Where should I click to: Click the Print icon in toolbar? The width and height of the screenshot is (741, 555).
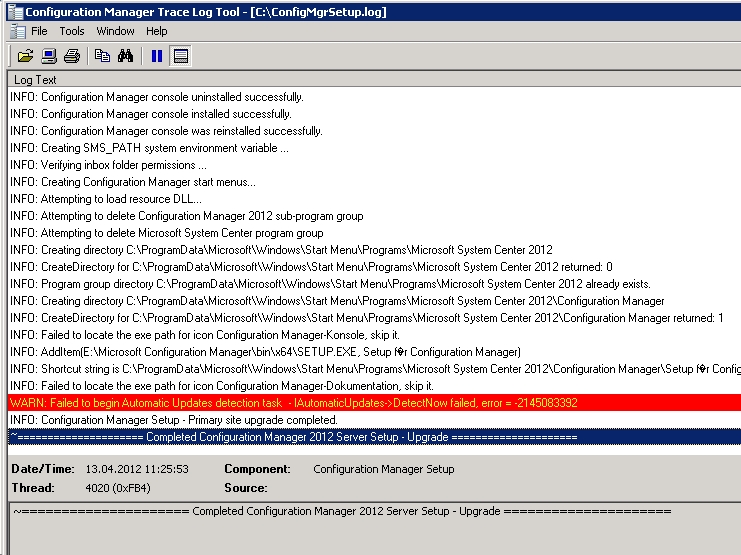[71, 56]
